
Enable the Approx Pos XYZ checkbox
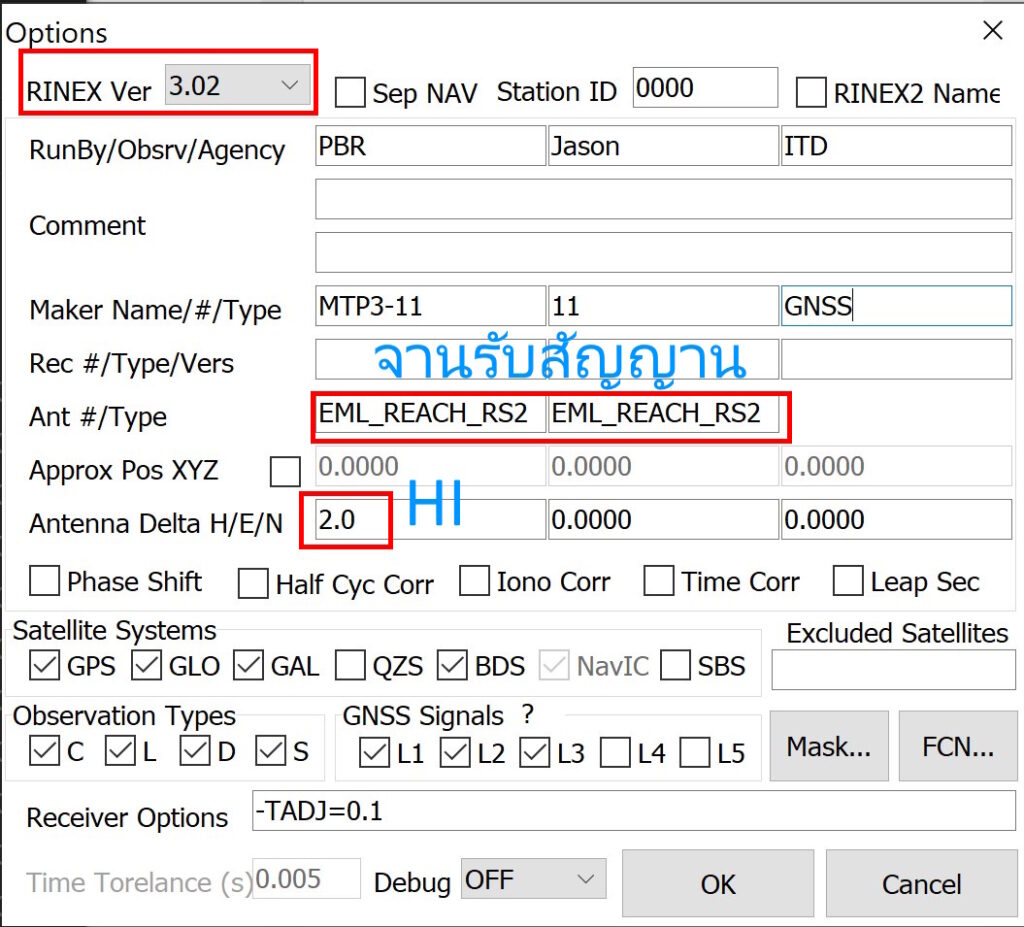coord(285,471)
